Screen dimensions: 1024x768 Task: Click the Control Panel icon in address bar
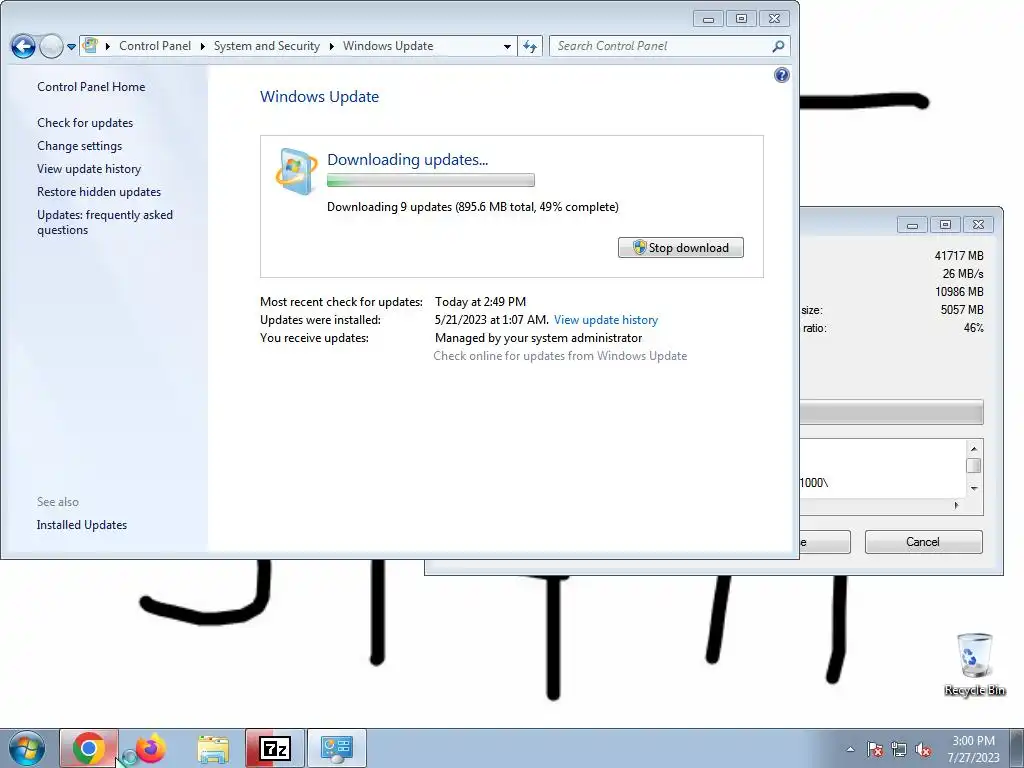pyautogui.click(x=91, y=46)
